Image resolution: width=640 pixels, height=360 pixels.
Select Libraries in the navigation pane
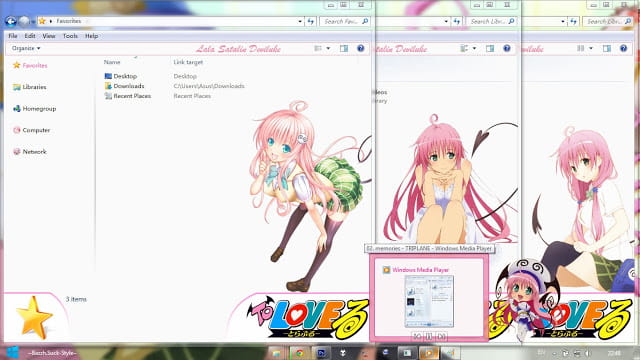pos(29,87)
